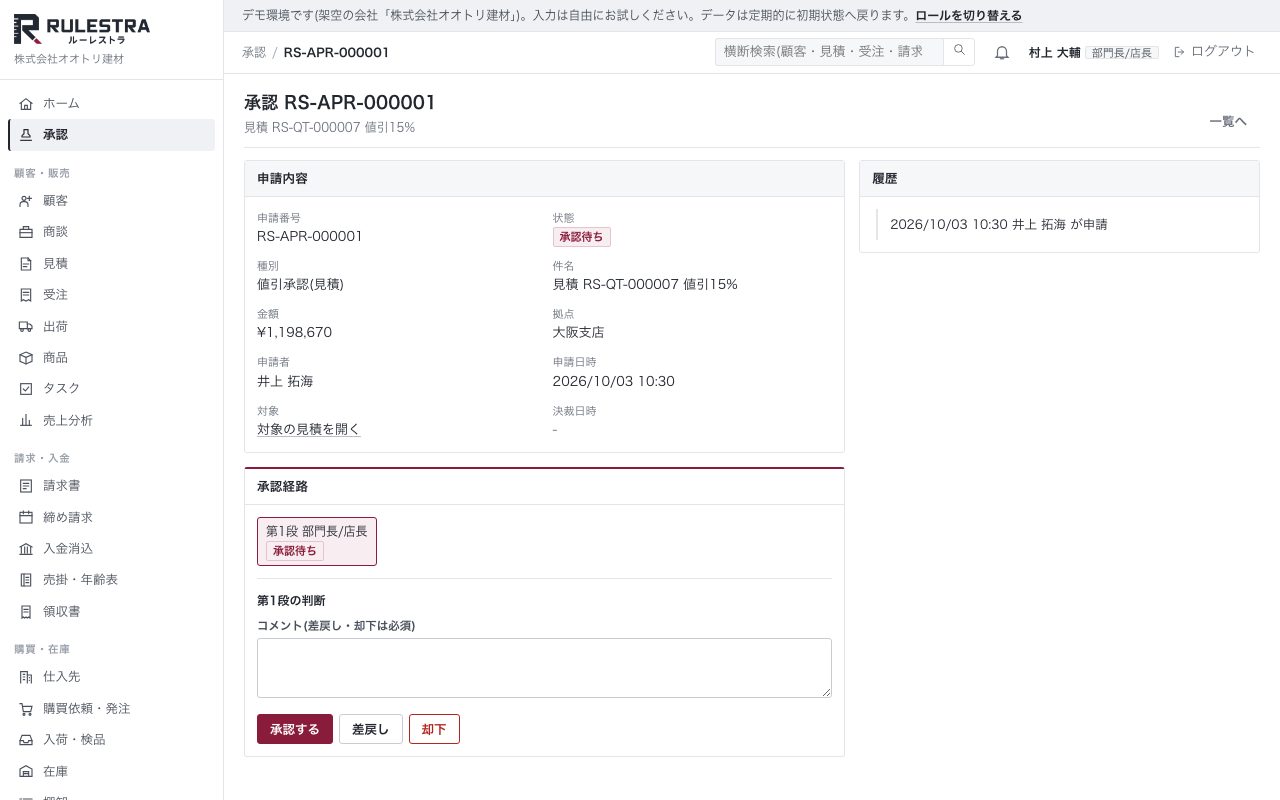Image resolution: width=1280 pixels, height=800 pixels.
Task: Open the 対象の見積を開く link
Action: tap(308, 430)
